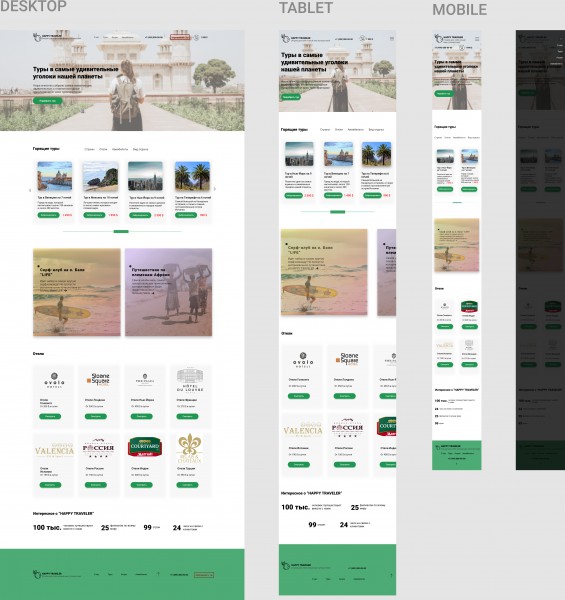Image resolution: width=565 pixels, height=600 pixels.
Task: Click next arrow of desktop tours carousel
Action: (x=215, y=189)
